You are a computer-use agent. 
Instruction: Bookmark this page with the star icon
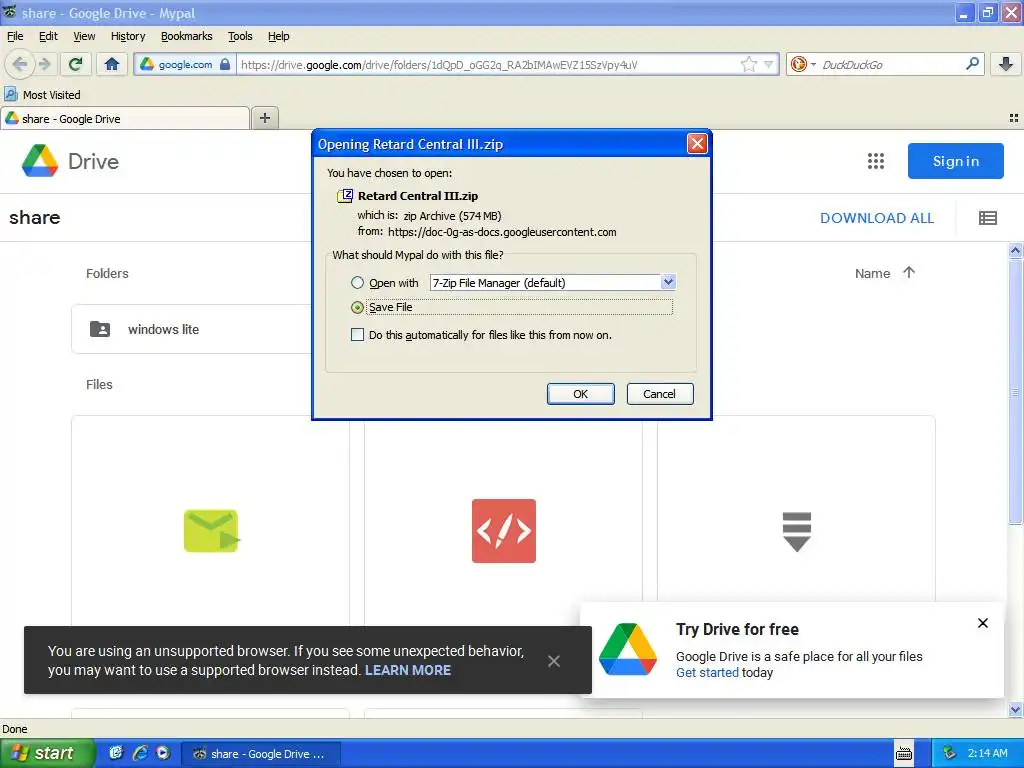748,64
